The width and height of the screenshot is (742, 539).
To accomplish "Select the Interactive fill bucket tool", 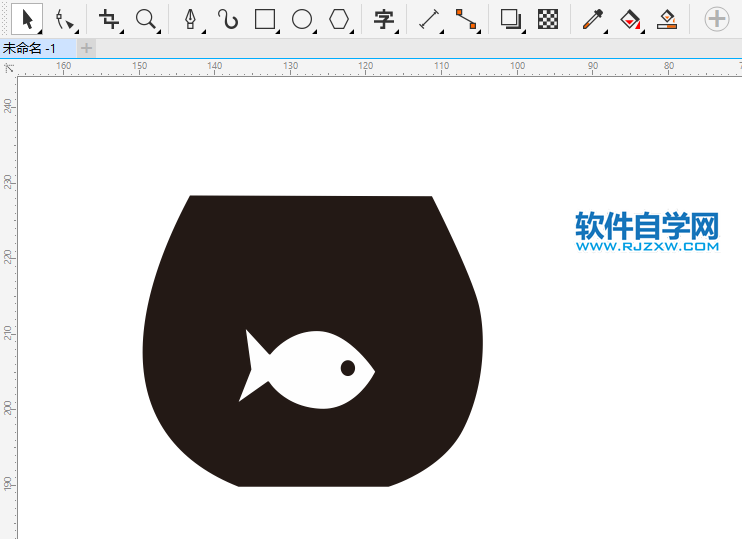I will tap(631, 19).
